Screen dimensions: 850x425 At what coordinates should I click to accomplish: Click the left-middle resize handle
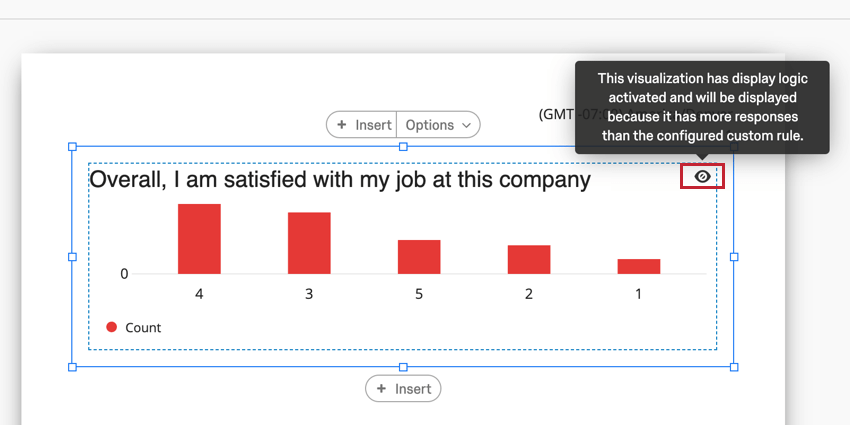[x=72, y=257]
